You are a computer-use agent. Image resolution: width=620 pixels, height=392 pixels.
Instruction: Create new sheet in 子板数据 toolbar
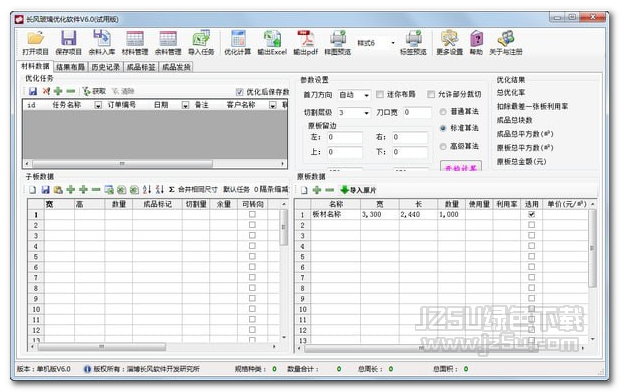point(33,190)
